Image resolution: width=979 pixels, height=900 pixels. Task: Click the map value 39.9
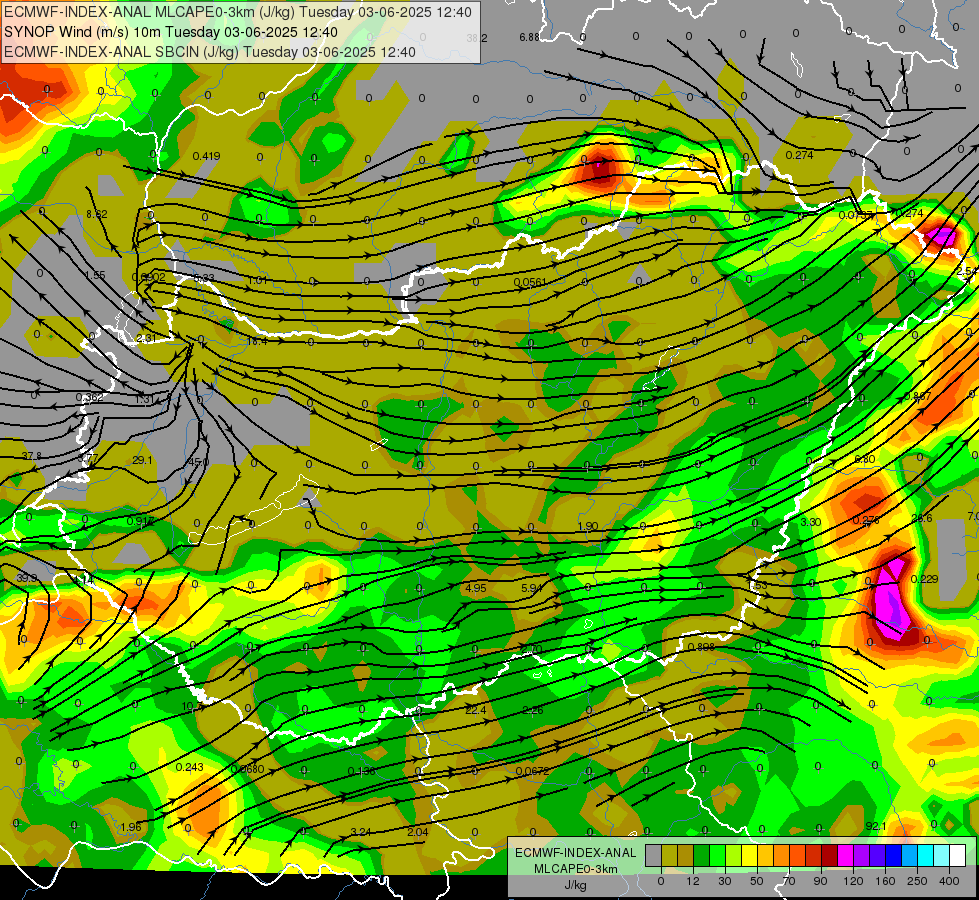[x=27, y=578]
